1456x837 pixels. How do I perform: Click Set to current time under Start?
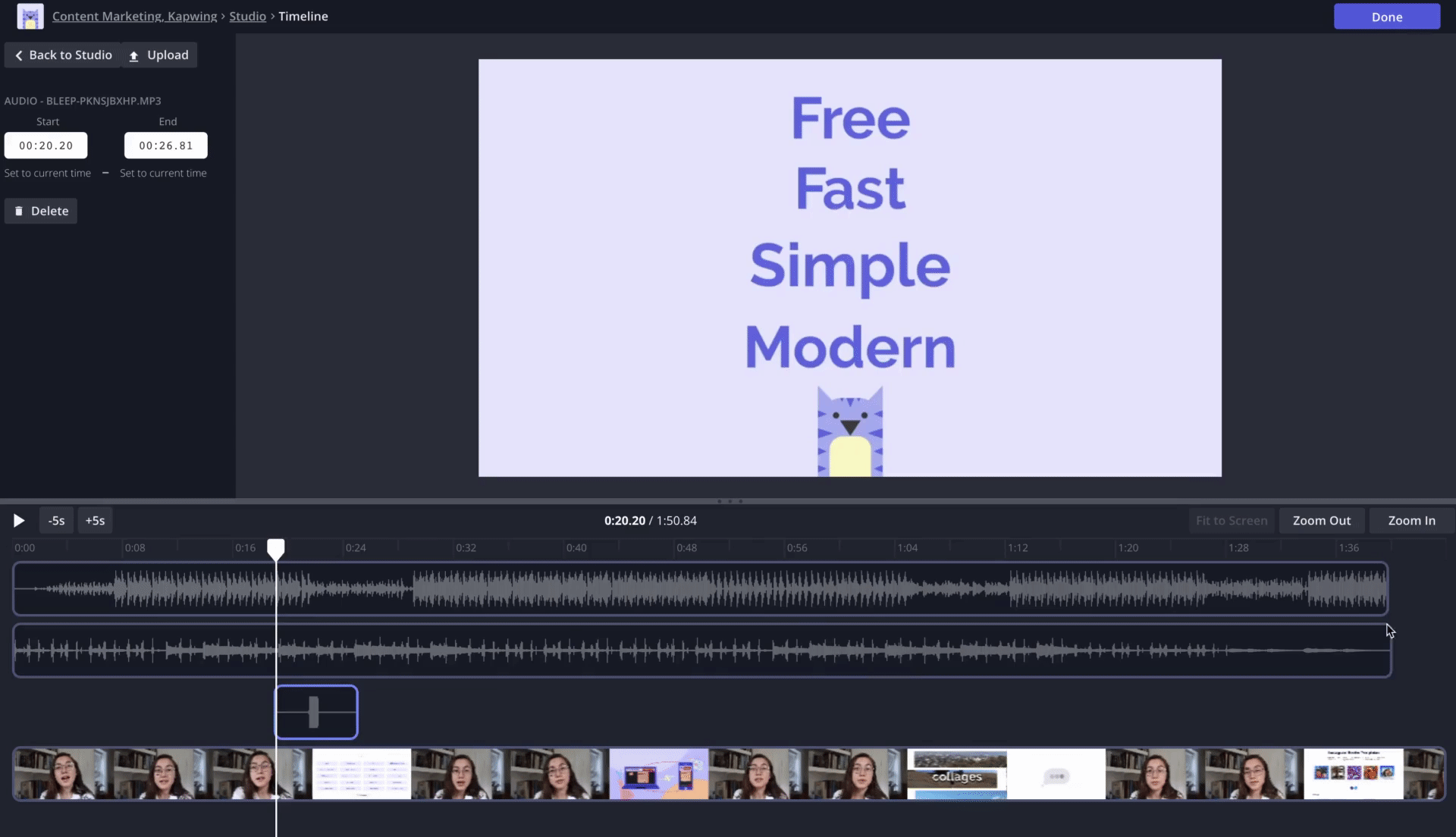[48, 173]
